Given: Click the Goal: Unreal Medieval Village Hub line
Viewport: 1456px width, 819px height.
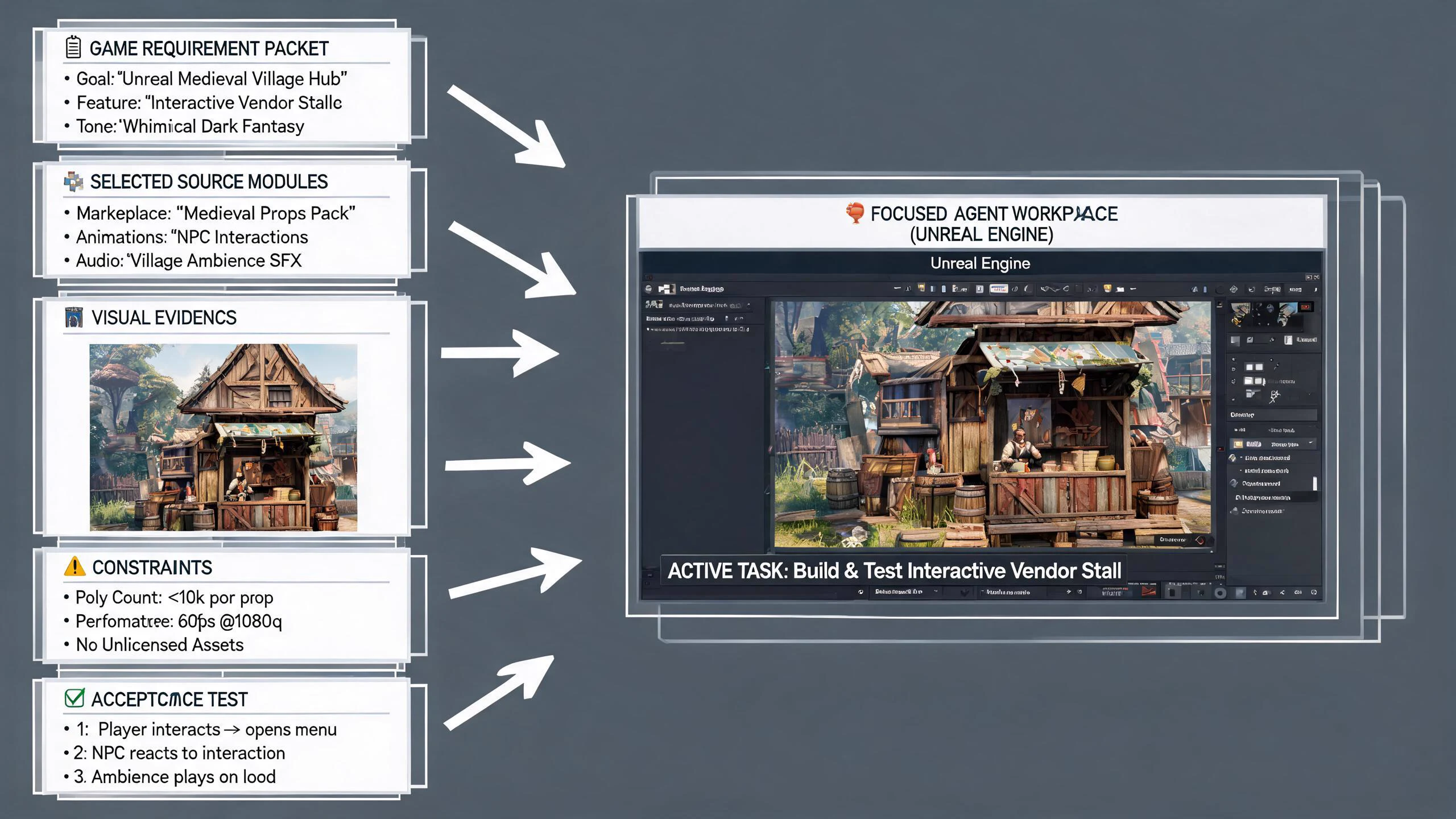Looking at the screenshot, I should (x=212, y=78).
